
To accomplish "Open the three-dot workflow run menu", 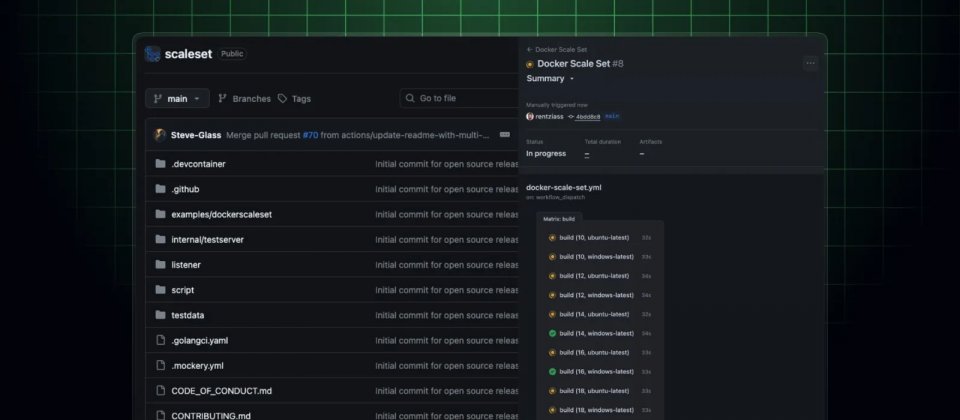I will 810,63.
